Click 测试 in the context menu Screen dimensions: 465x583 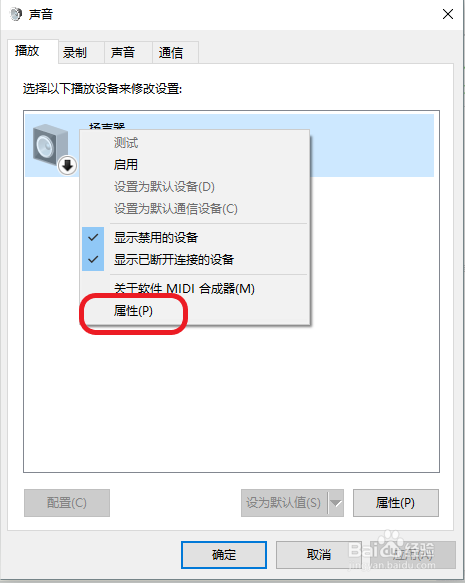126,142
